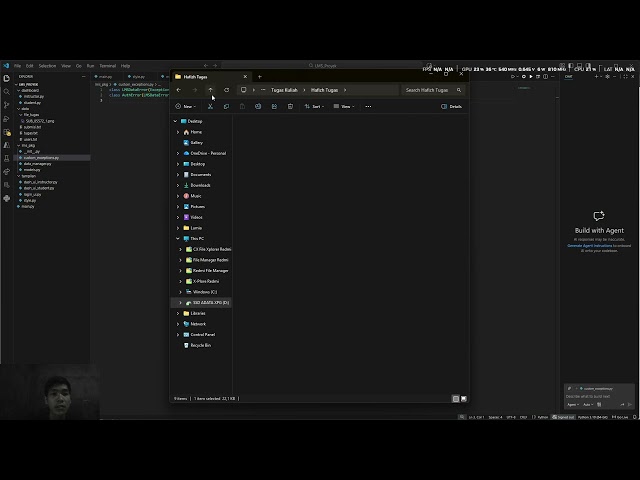
Task: Open the See more ellipsis menu
Action: pyautogui.click(x=368, y=107)
